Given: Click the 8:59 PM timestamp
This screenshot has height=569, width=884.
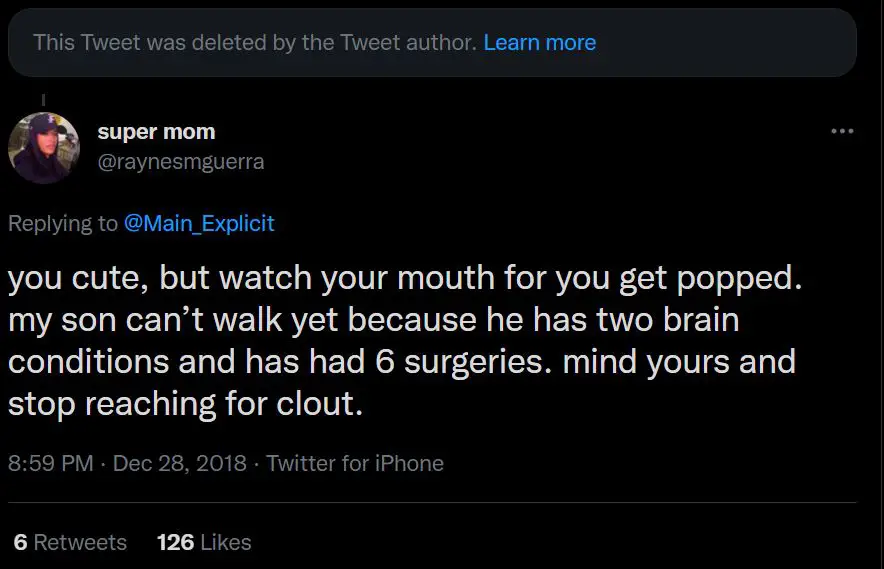Looking at the screenshot, I should (50, 463).
